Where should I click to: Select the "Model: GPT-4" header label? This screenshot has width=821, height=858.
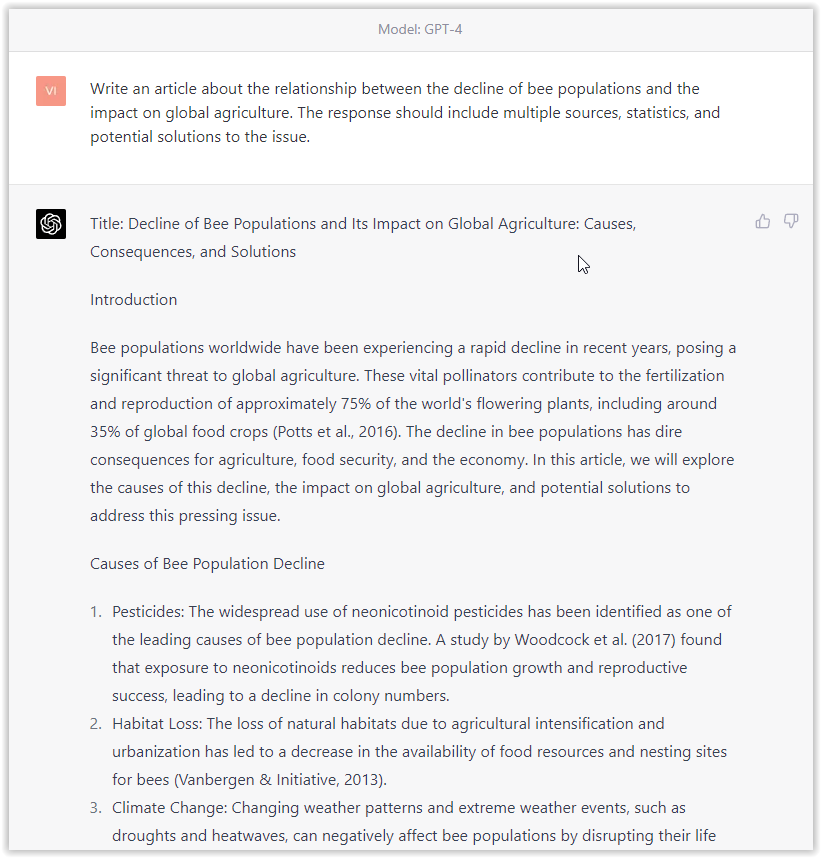point(421,29)
